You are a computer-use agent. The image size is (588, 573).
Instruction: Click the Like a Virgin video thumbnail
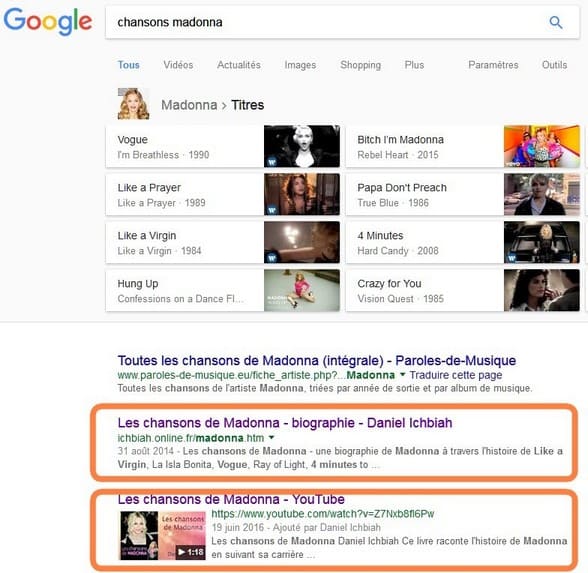(x=302, y=242)
